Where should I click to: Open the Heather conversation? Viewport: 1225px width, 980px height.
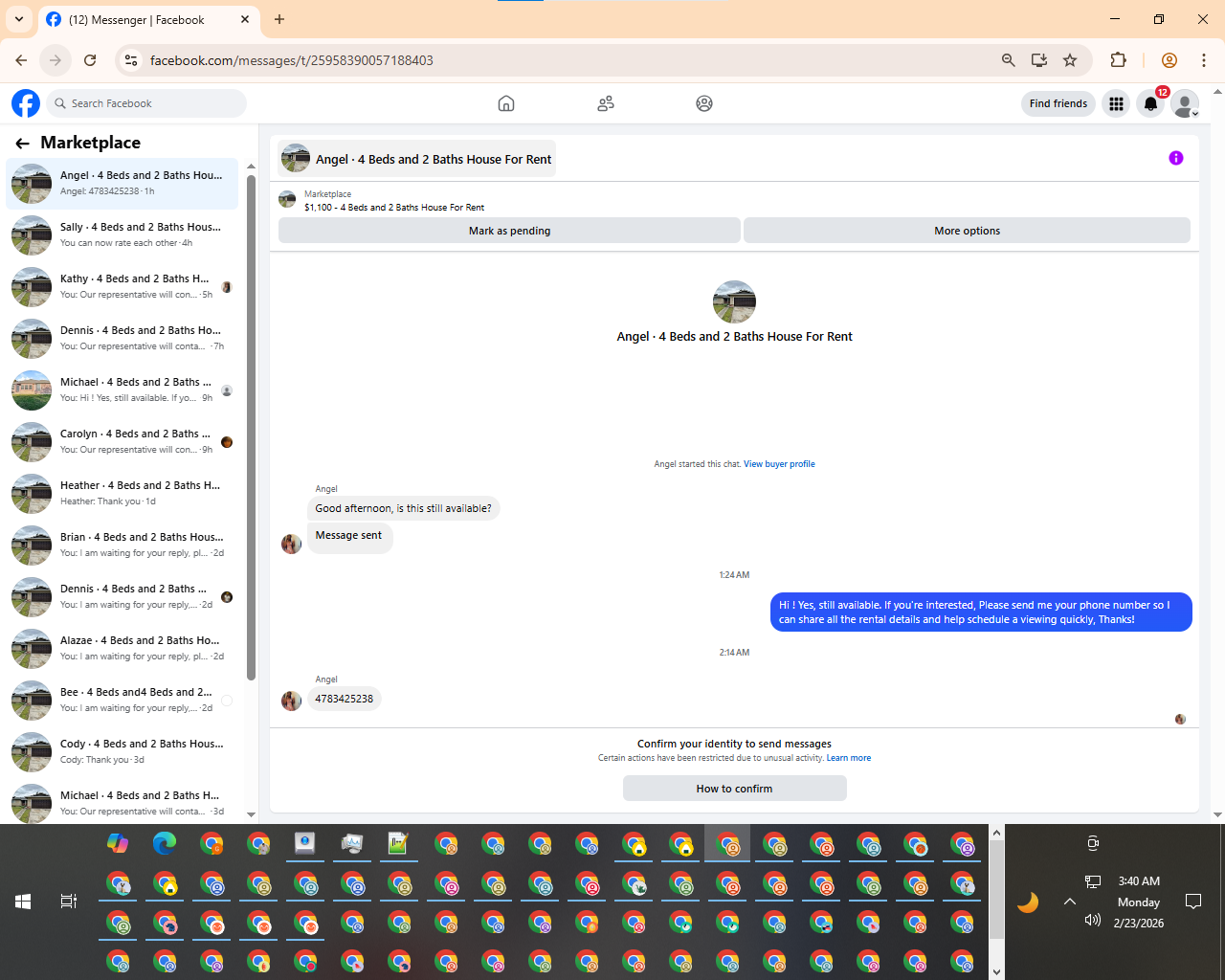click(122, 494)
